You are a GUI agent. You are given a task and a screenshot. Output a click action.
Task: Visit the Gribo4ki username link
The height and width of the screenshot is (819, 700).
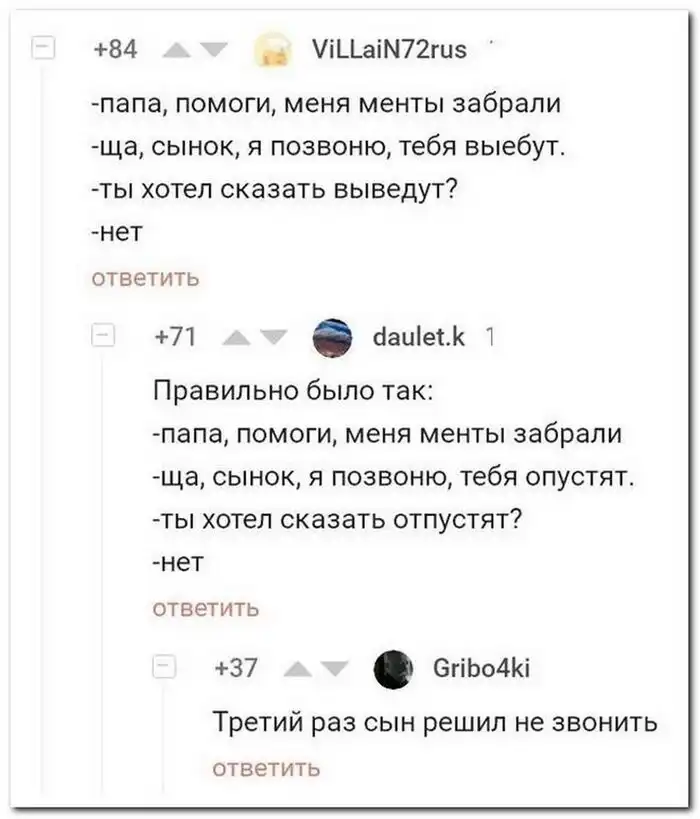pos(484,669)
